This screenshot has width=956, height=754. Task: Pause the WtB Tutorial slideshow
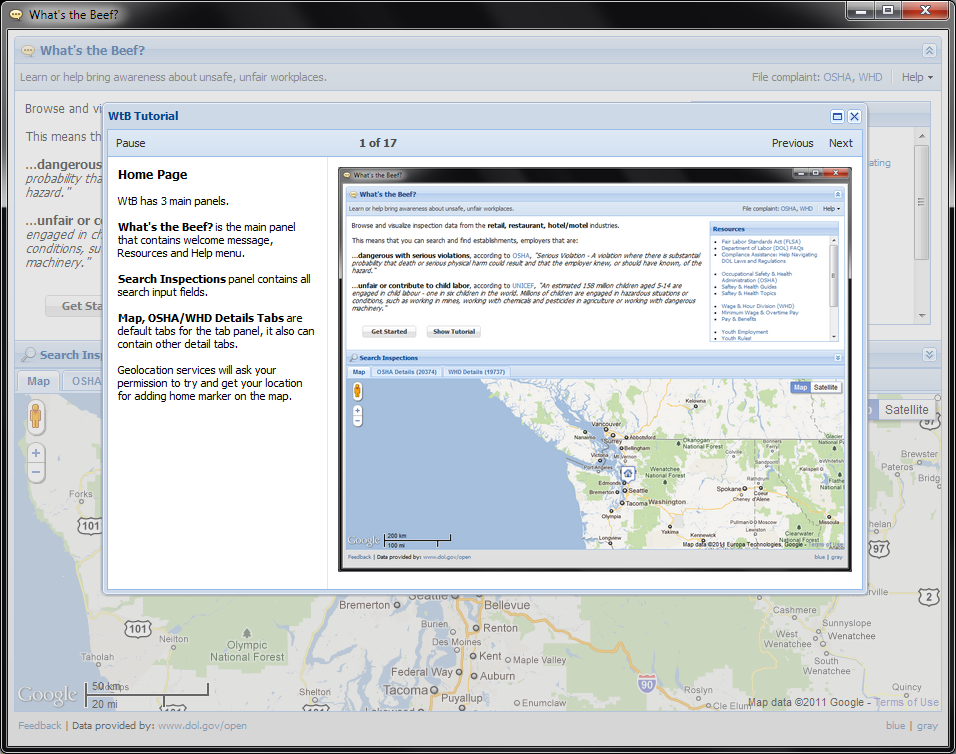[x=130, y=143]
